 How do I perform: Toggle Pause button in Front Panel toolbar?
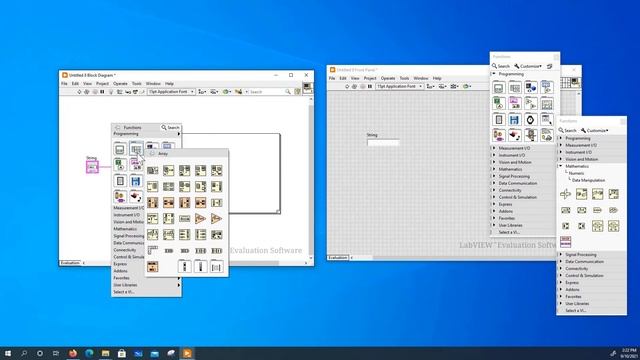pyautogui.click(x=370, y=87)
